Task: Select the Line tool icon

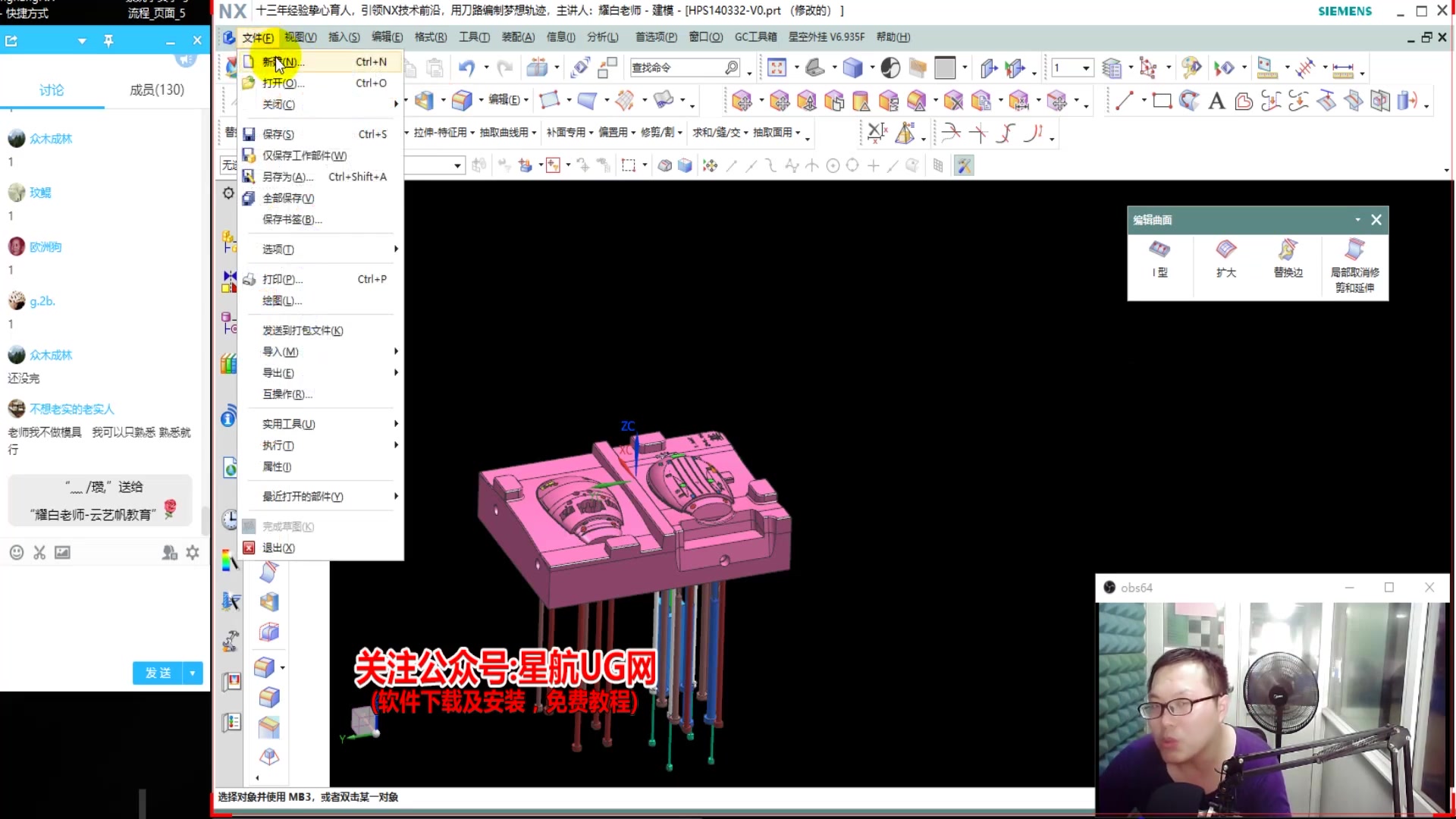Action: 1124,101
